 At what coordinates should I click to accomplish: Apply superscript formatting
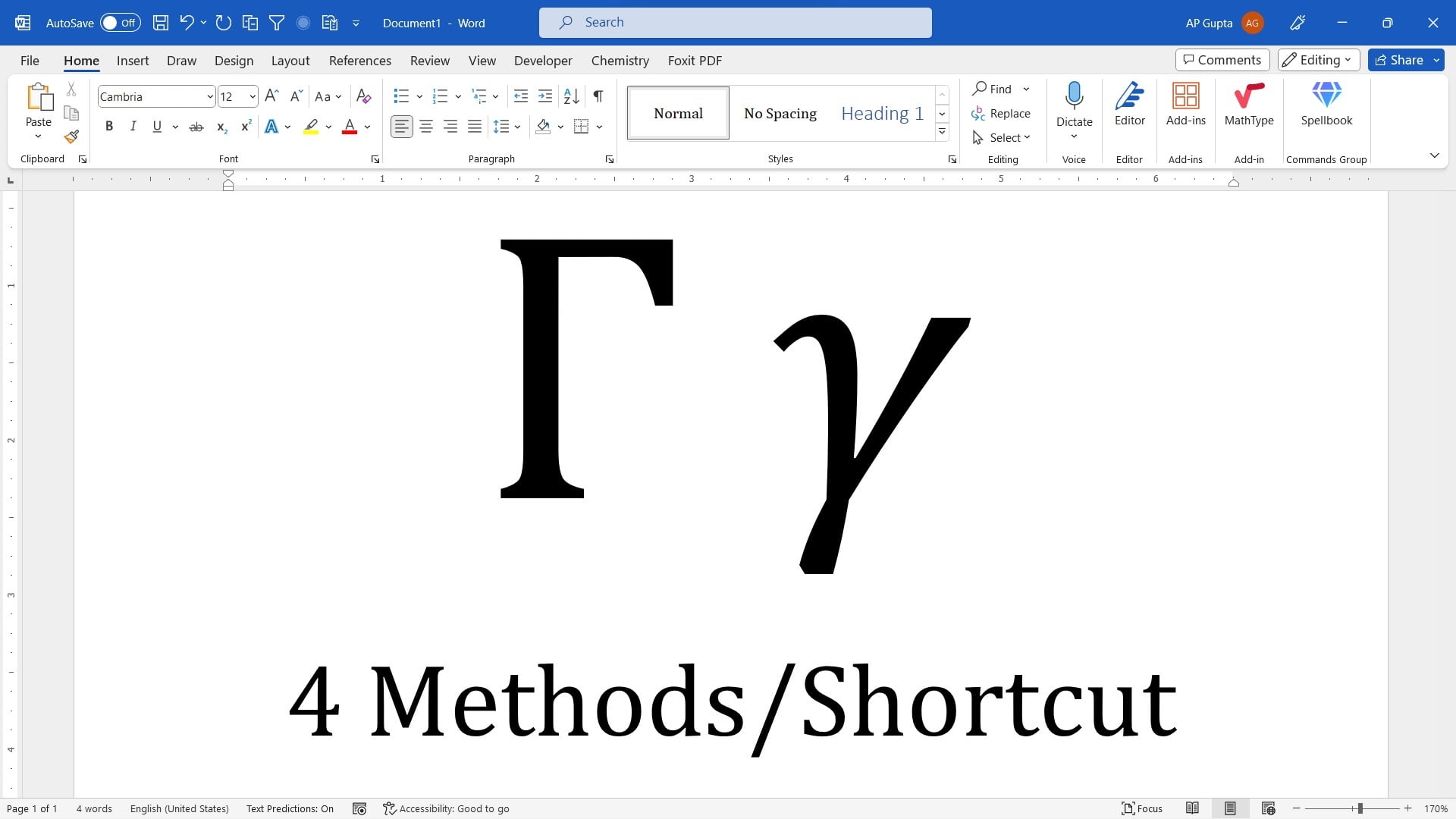point(246,127)
